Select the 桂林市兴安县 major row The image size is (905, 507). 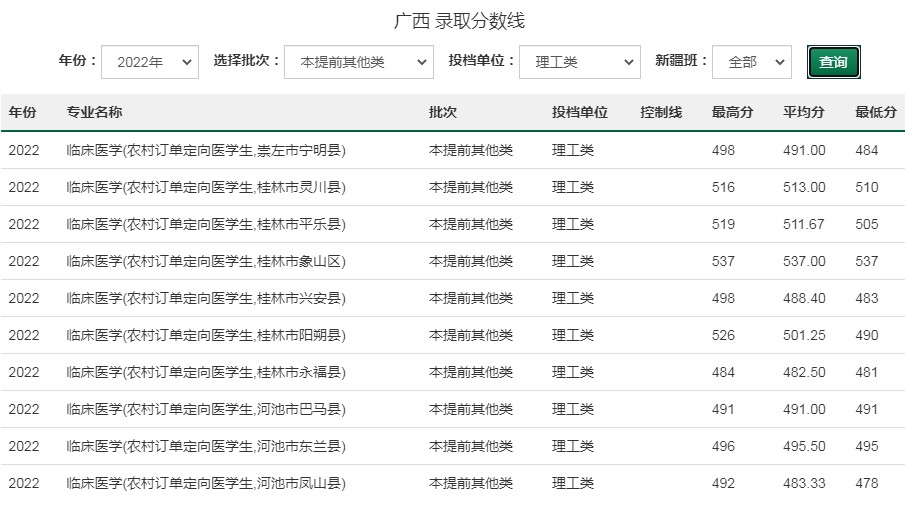[452, 298]
